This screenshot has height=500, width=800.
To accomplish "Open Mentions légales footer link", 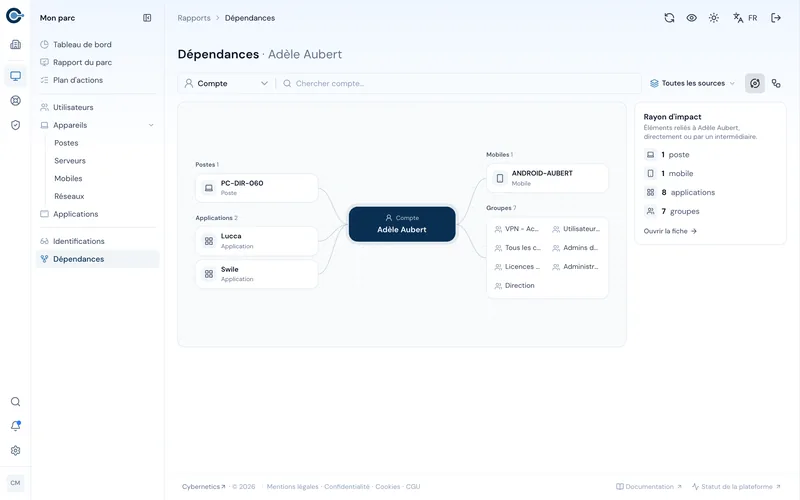I will click(x=292, y=487).
